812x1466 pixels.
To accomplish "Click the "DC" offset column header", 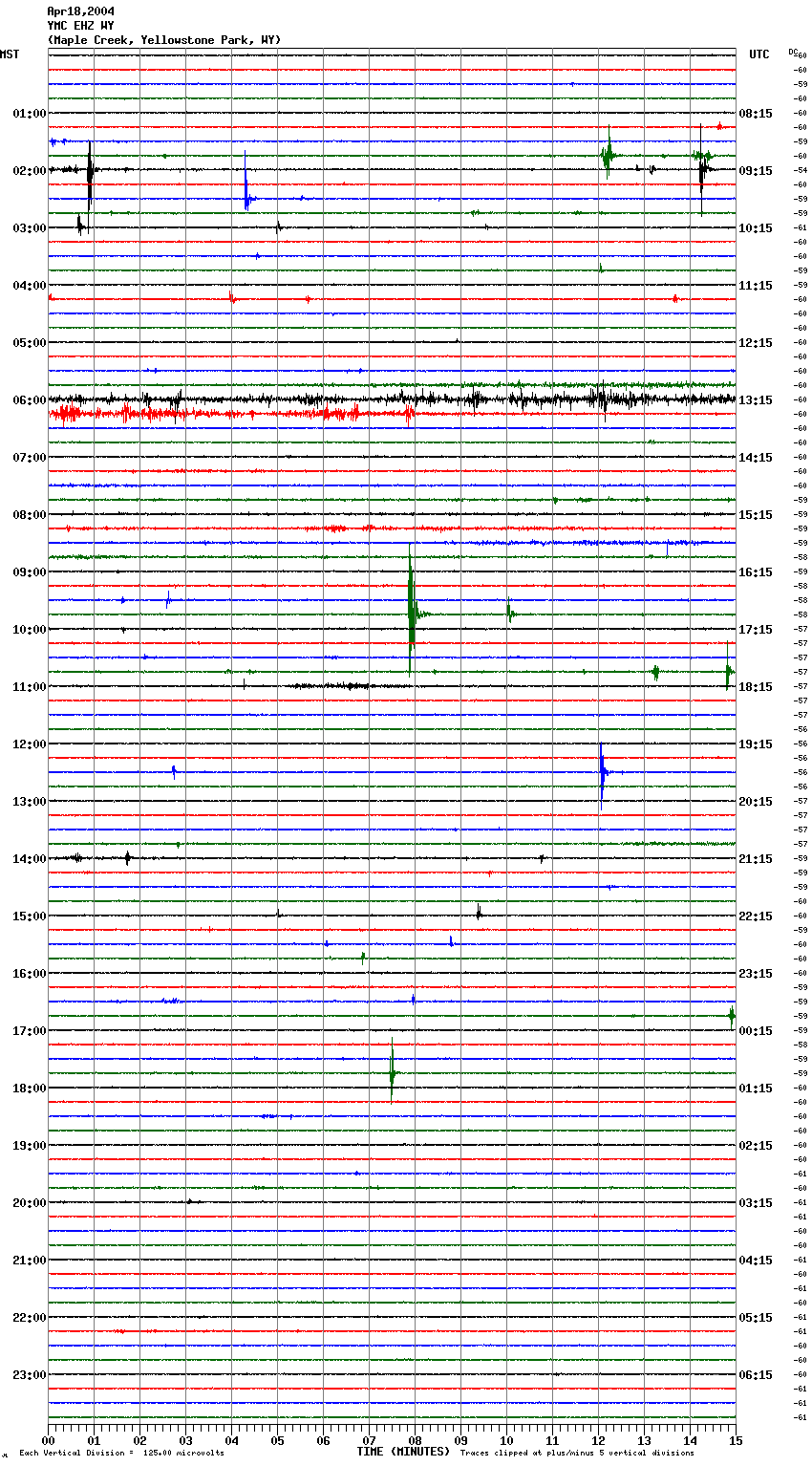I will coord(793,52).
